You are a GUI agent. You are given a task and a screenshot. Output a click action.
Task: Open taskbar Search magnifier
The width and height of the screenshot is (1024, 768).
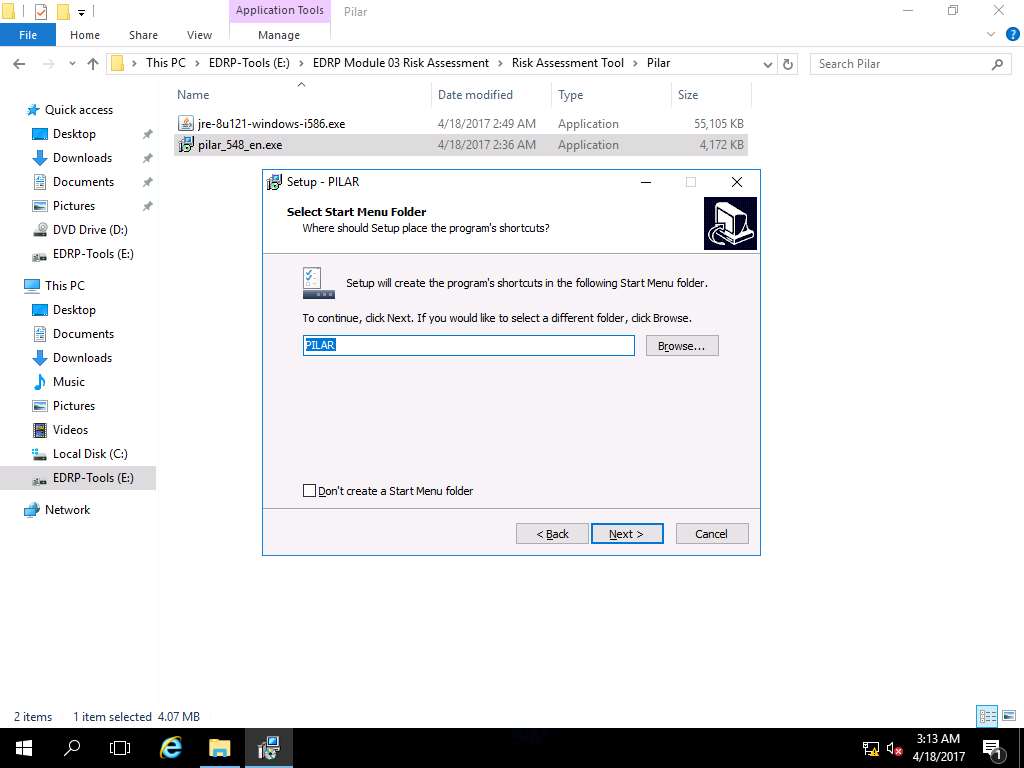point(72,748)
